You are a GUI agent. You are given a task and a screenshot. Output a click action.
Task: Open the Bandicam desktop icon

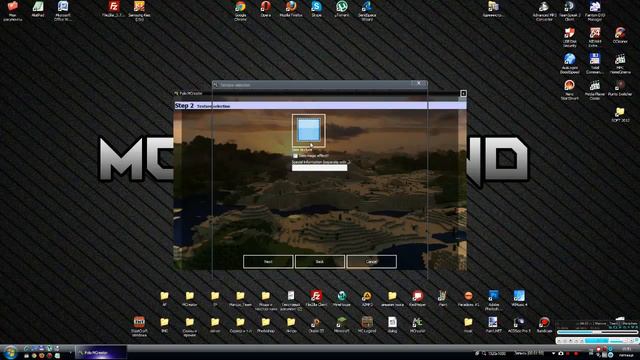pyautogui.click(x=544, y=325)
